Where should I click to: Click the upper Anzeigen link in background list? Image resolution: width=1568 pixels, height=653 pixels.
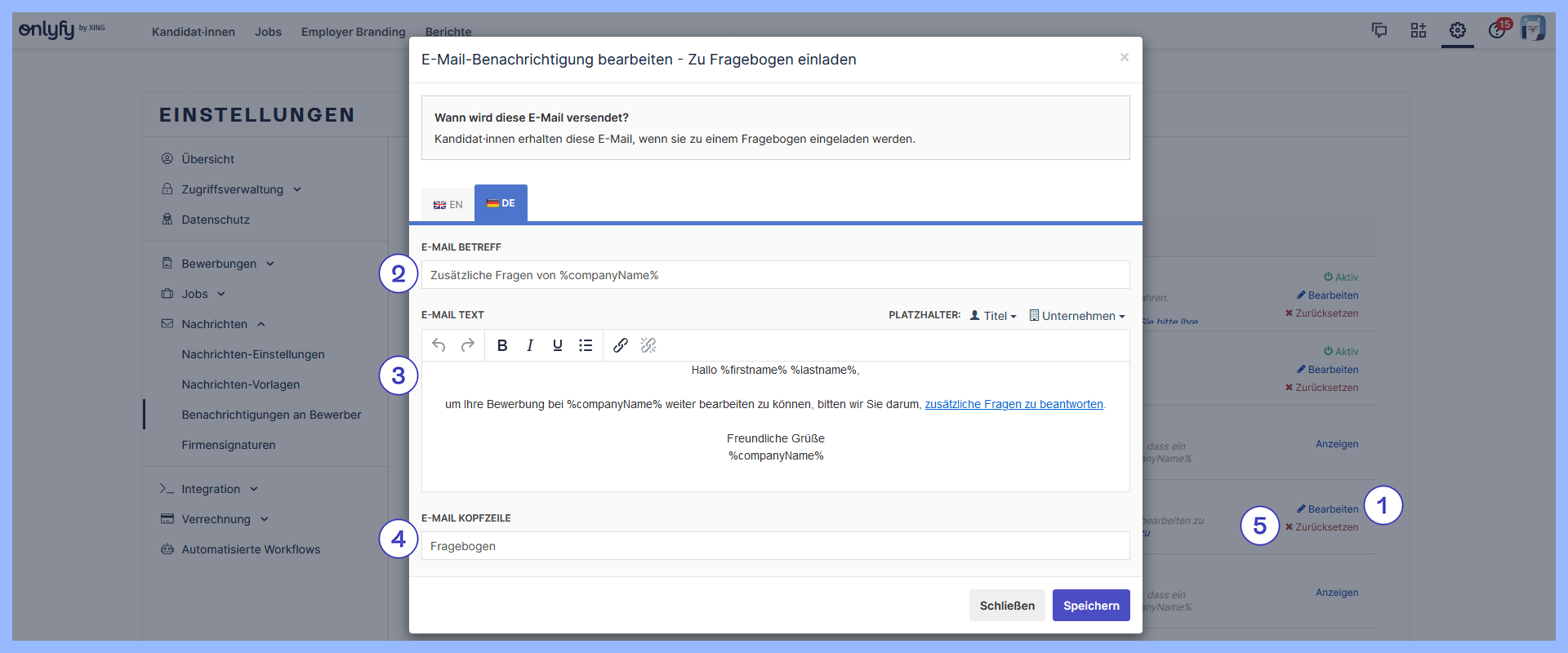(x=1337, y=444)
